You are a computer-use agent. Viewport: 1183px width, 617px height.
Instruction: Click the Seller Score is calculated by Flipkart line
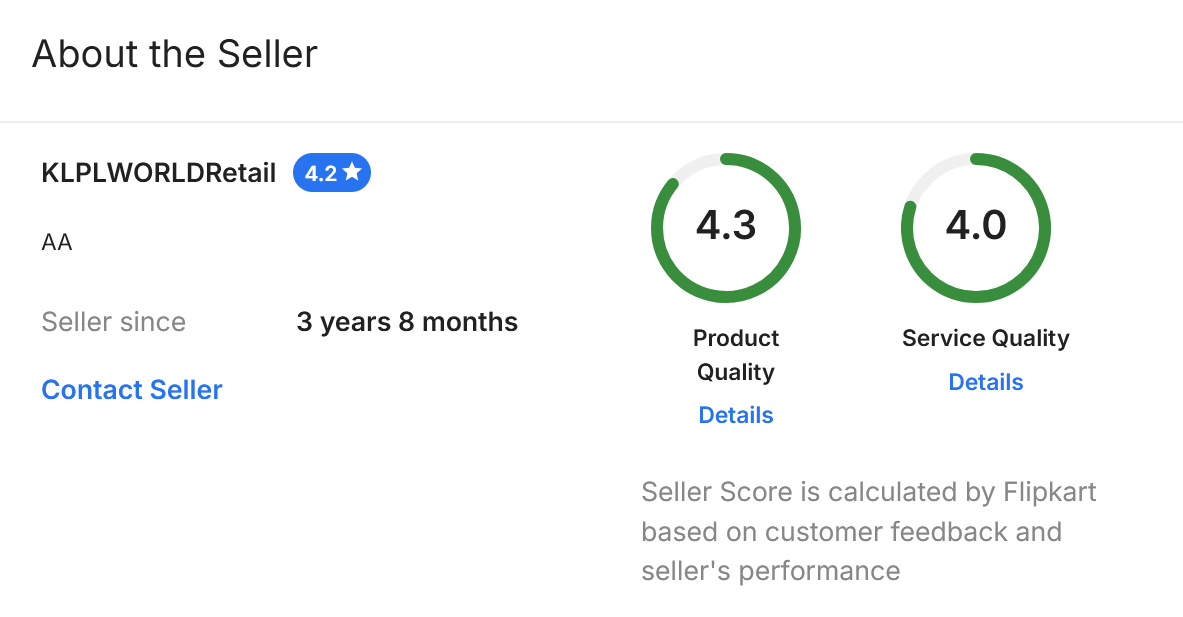[x=868, y=492]
